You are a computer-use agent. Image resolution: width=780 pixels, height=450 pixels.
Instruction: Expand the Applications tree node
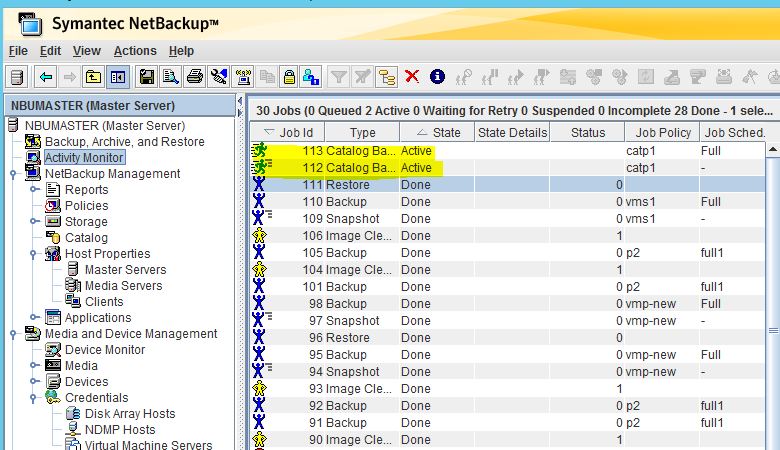point(33,317)
